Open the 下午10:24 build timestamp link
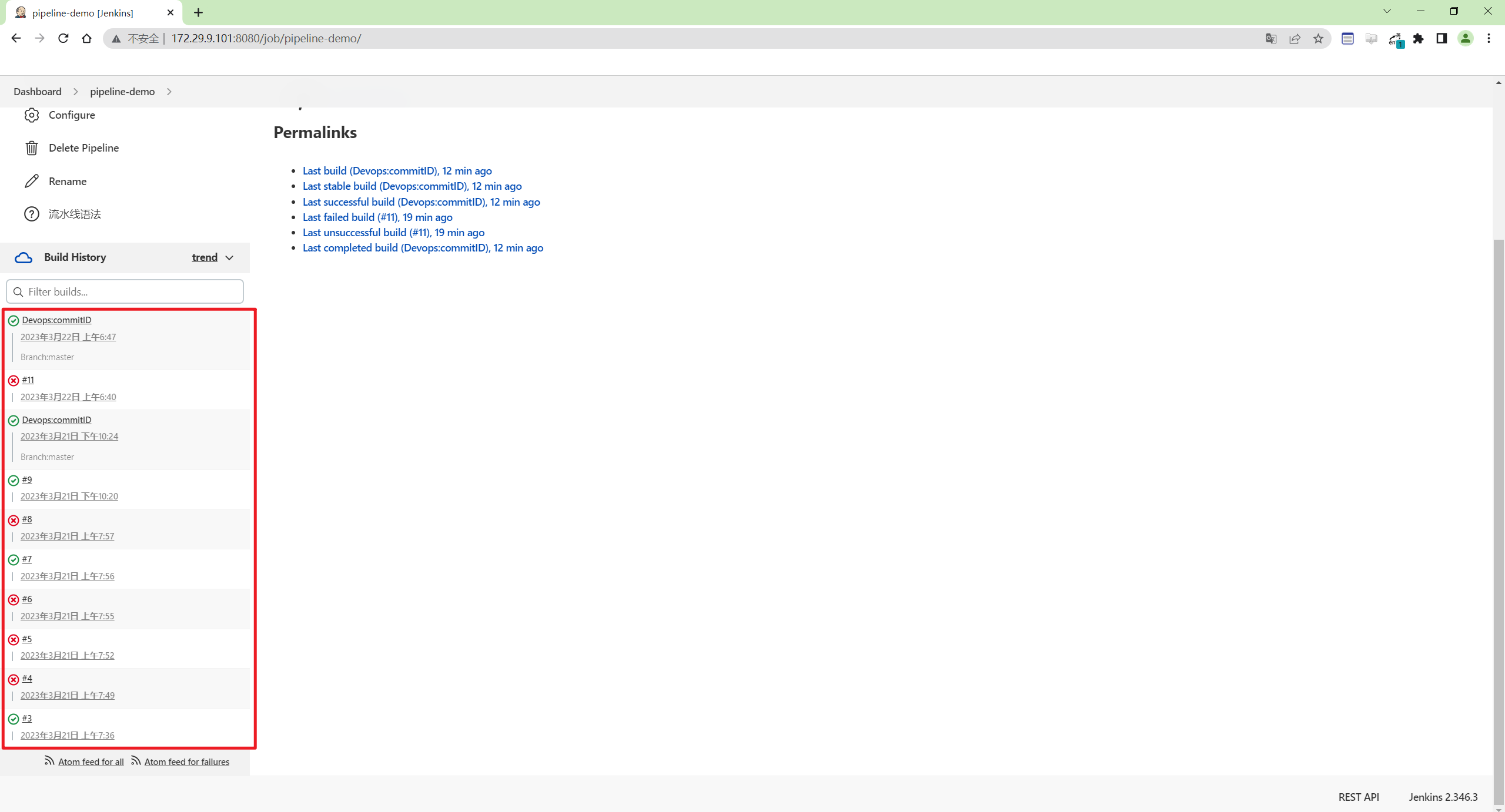1505x812 pixels. [69, 437]
